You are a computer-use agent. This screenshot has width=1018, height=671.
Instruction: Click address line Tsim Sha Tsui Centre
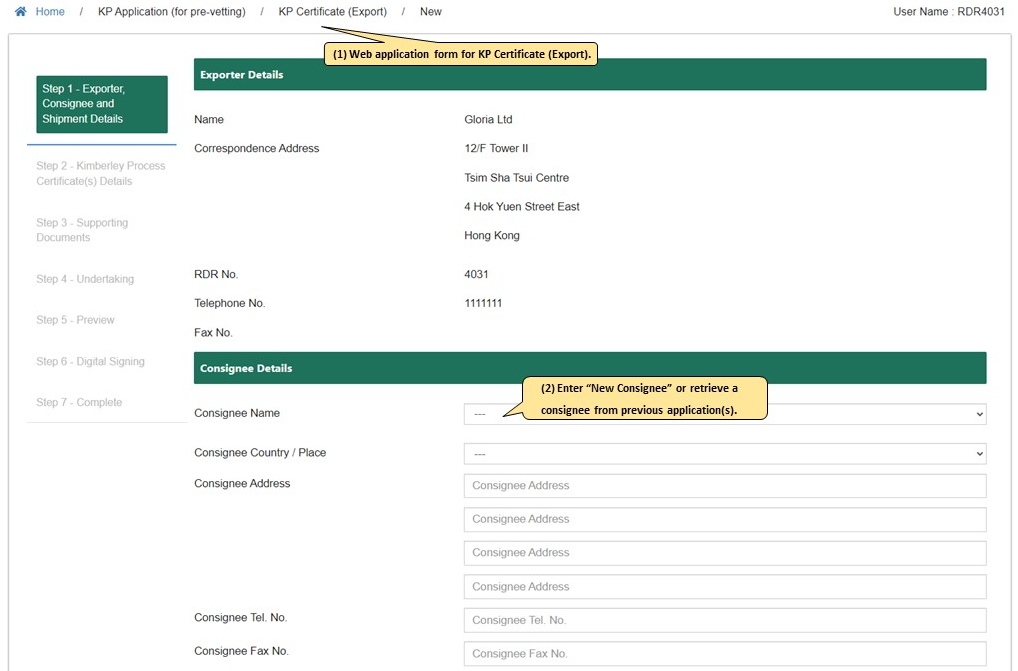click(516, 178)
